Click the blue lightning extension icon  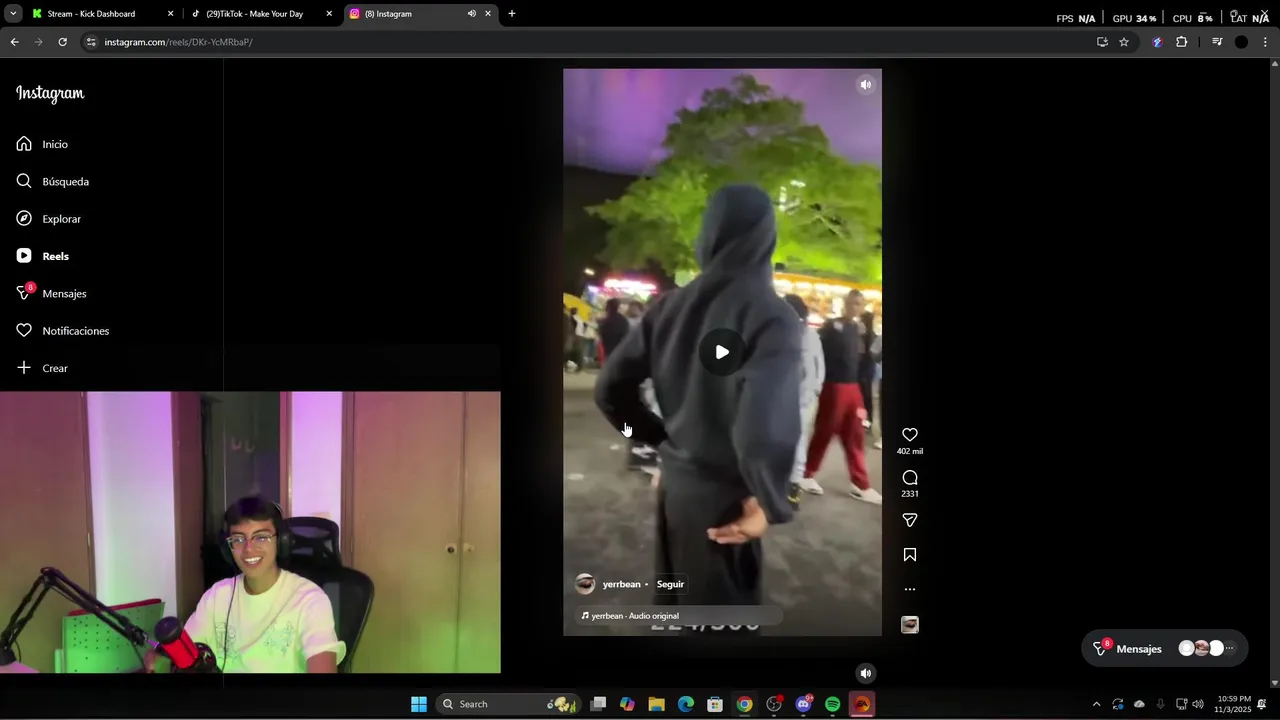pos(1157,42)
